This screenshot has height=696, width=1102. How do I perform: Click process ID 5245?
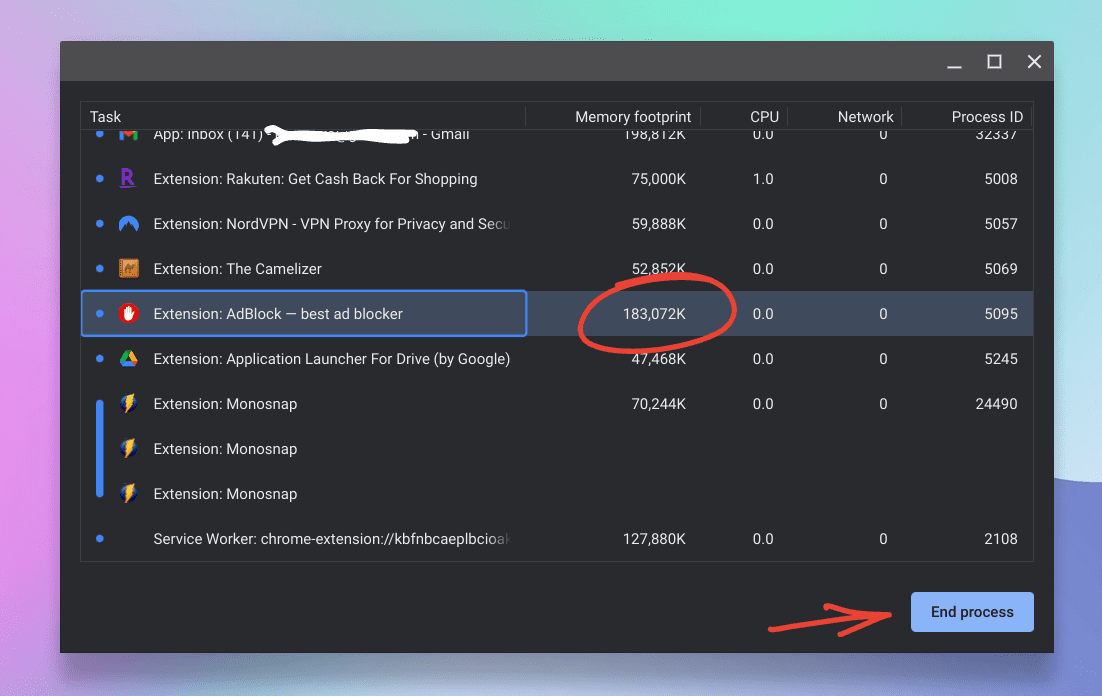(1001, 359)
